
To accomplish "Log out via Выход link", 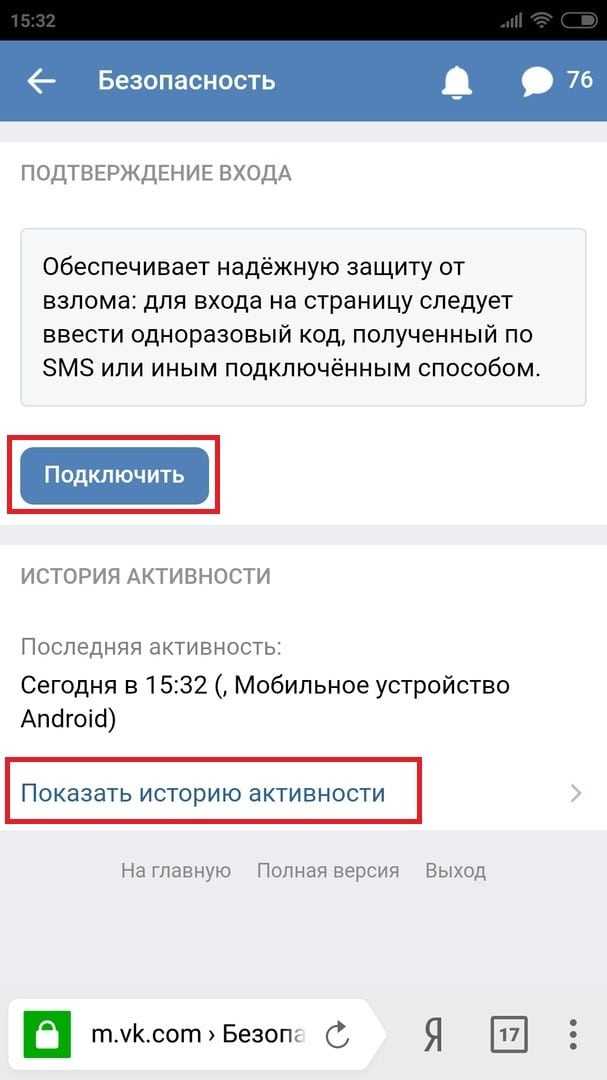I will (455, 871).
